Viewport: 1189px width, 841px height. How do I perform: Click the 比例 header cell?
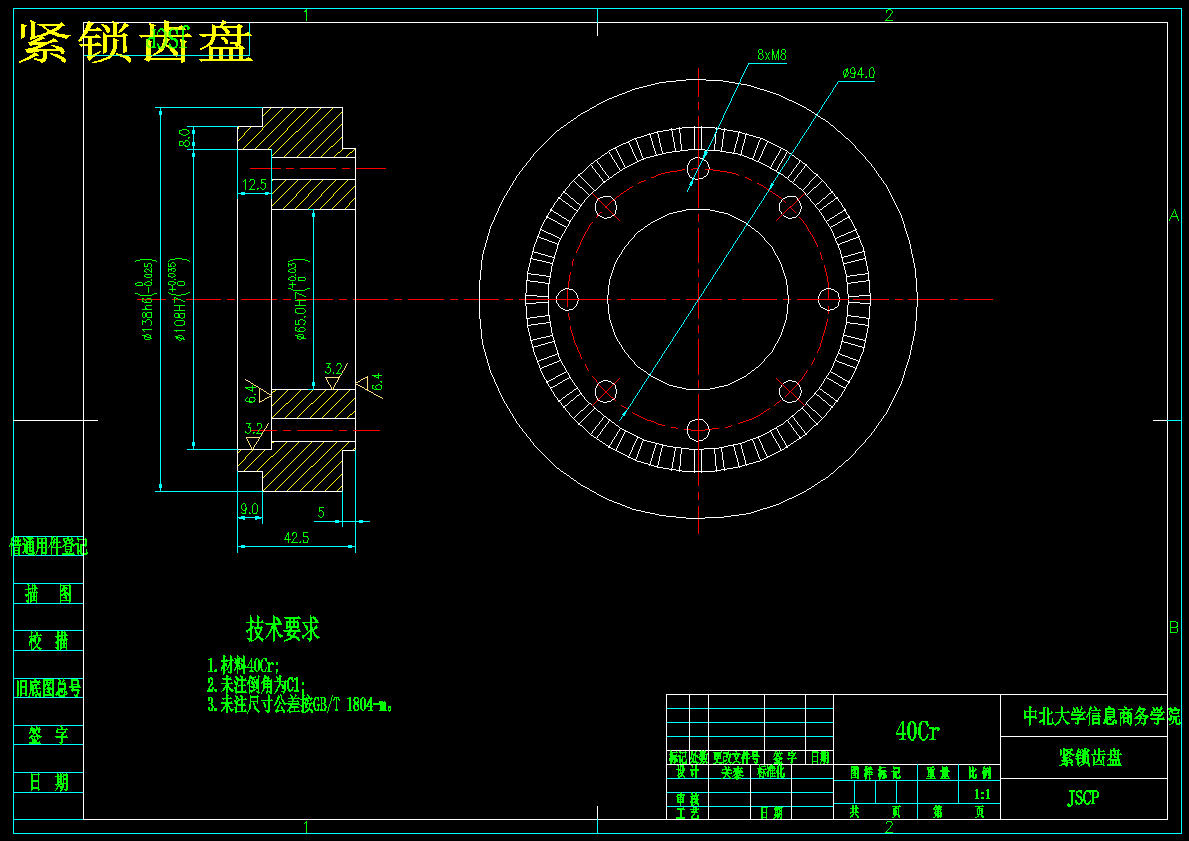pos(980,773)
